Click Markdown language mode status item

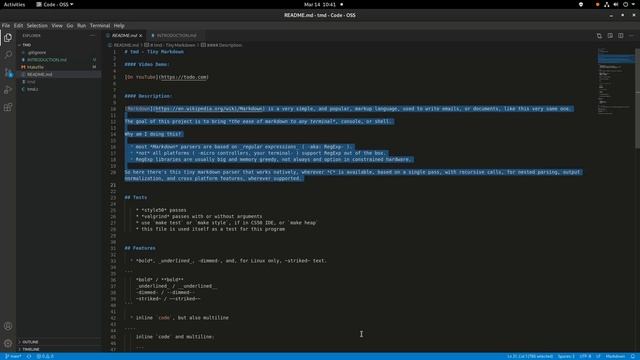coord(615,356)
